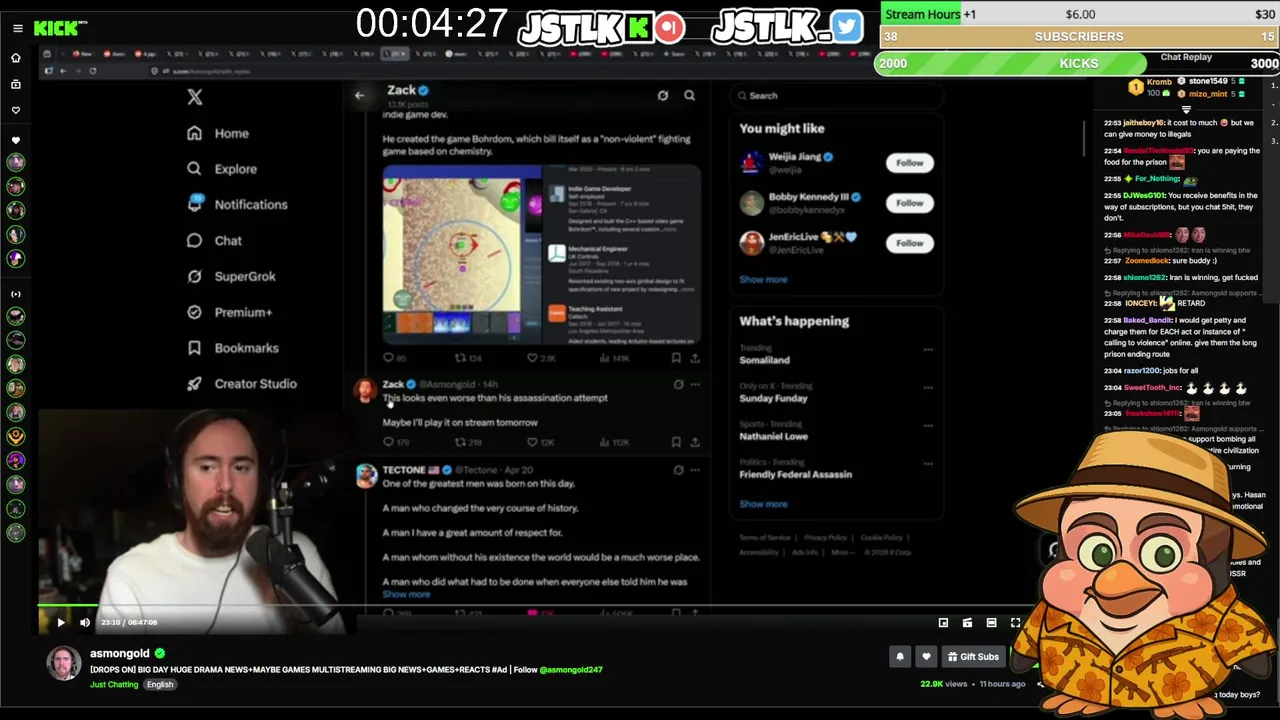Open Creator Studio in the X navigation
Viewport: 1280px width, 720px height.
[241, 384]
